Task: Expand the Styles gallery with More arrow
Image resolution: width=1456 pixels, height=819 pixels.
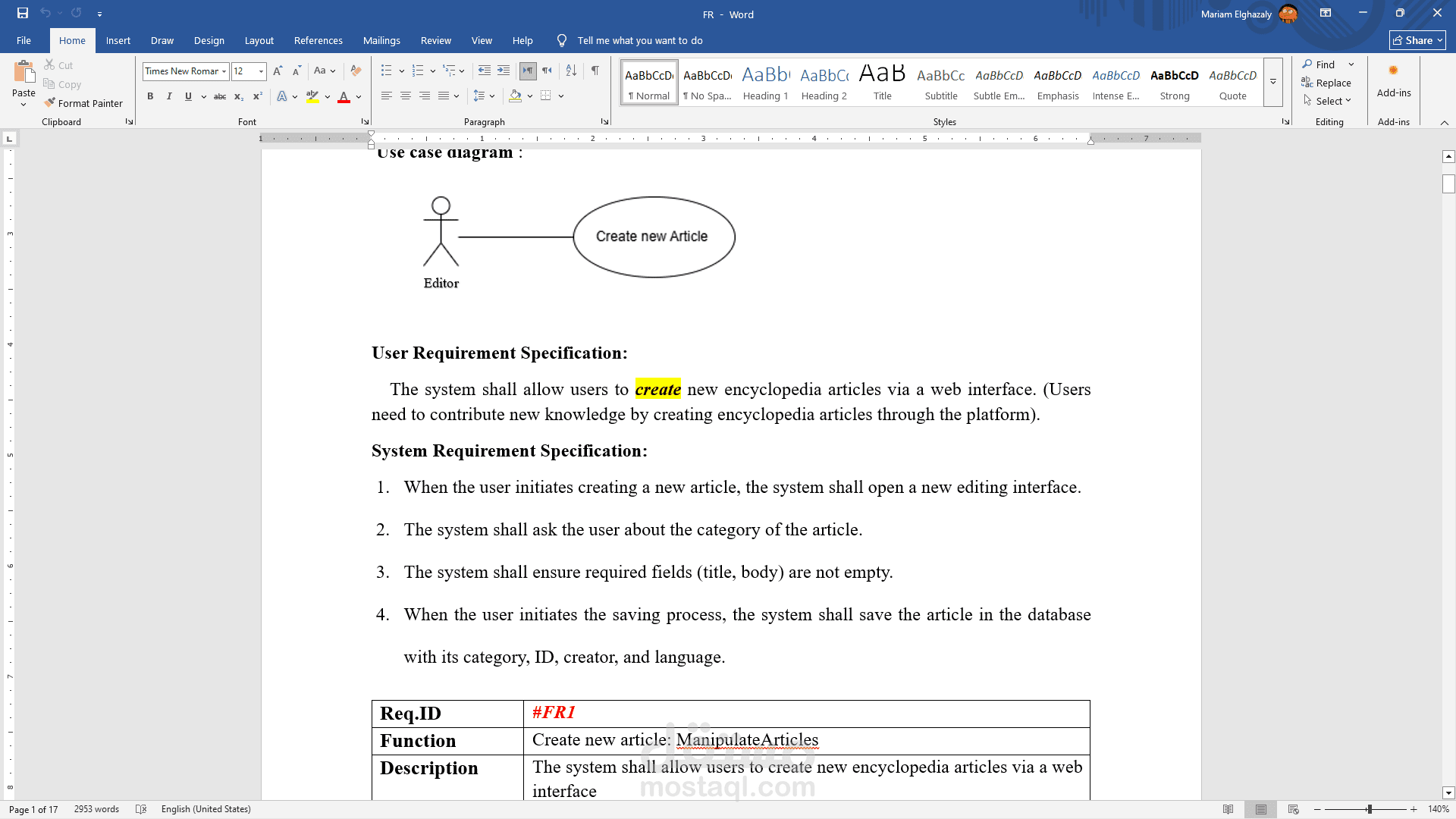Action: coord(1273,82)
